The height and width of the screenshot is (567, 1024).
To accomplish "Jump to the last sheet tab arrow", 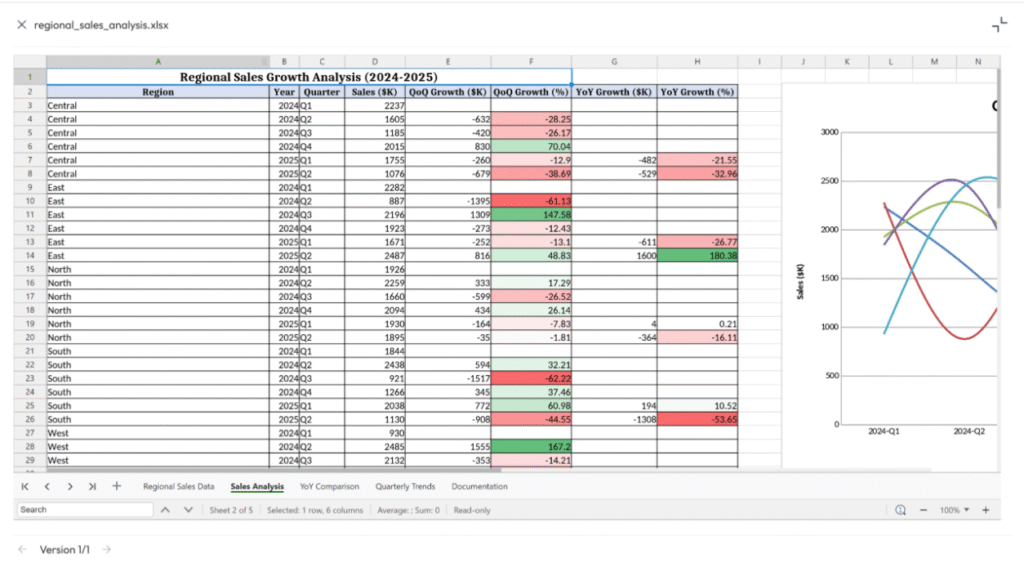I will click(x=92, y=487).
